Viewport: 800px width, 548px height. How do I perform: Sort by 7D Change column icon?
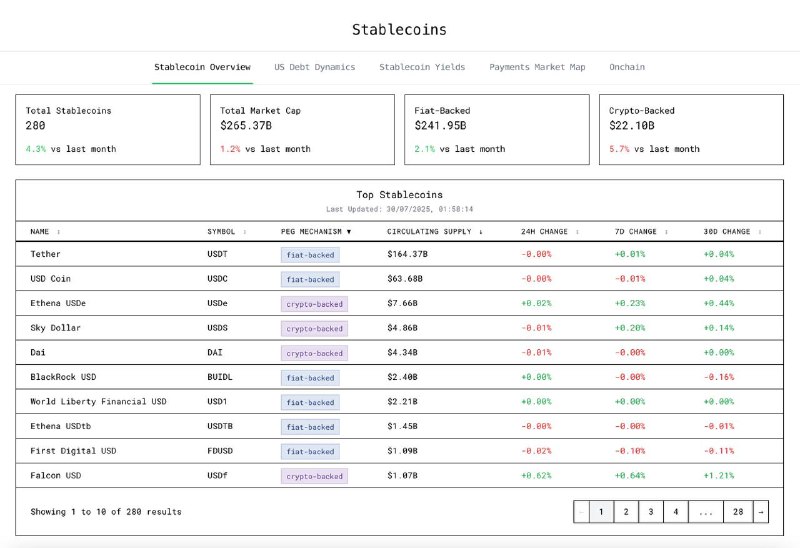click(667, 231)
